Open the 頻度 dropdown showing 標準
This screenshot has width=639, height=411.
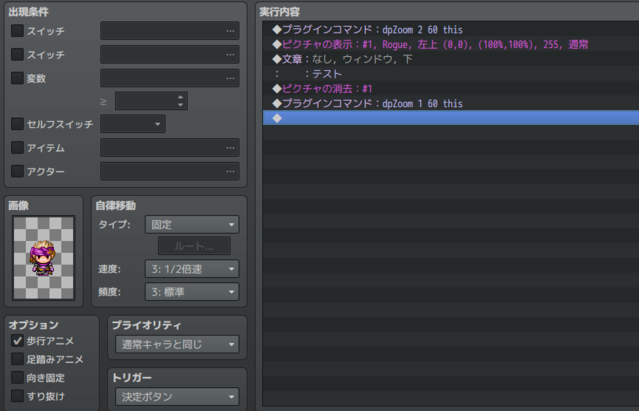pyautogui.click(x=192, y=292)
